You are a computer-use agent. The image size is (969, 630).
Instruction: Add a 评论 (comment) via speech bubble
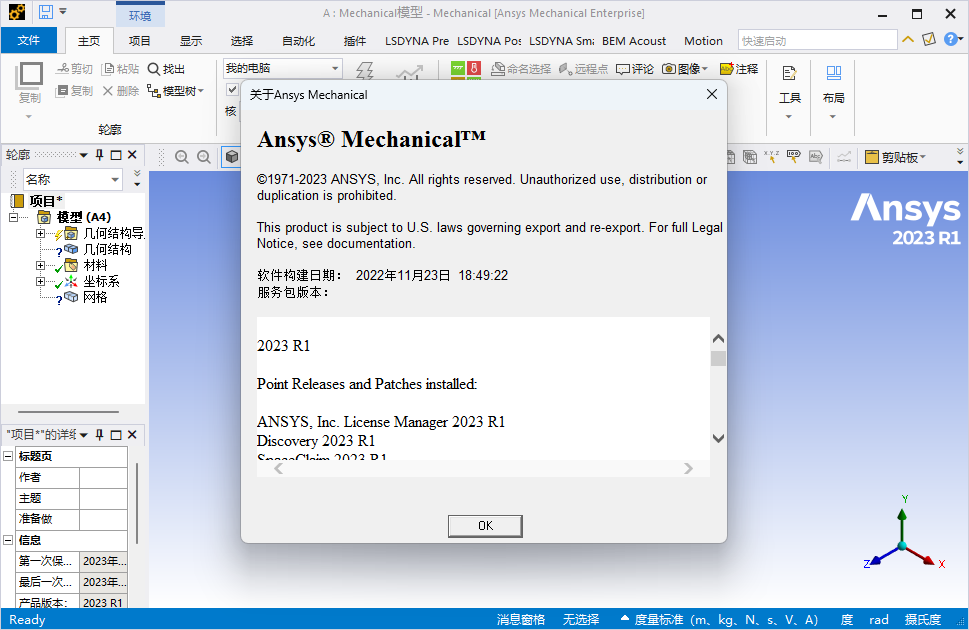coord(635,69)
